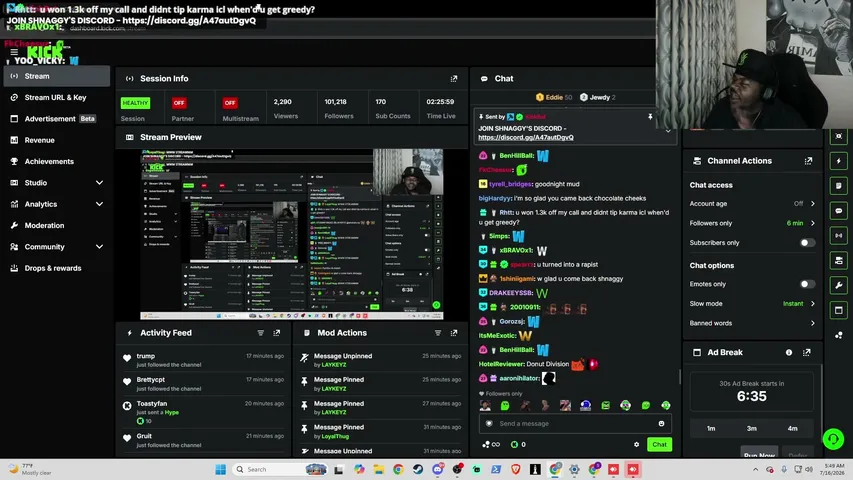Click the chat bubble icon in right rail
The width and height of the screenshot is (853, 480).
click(839, 211)
